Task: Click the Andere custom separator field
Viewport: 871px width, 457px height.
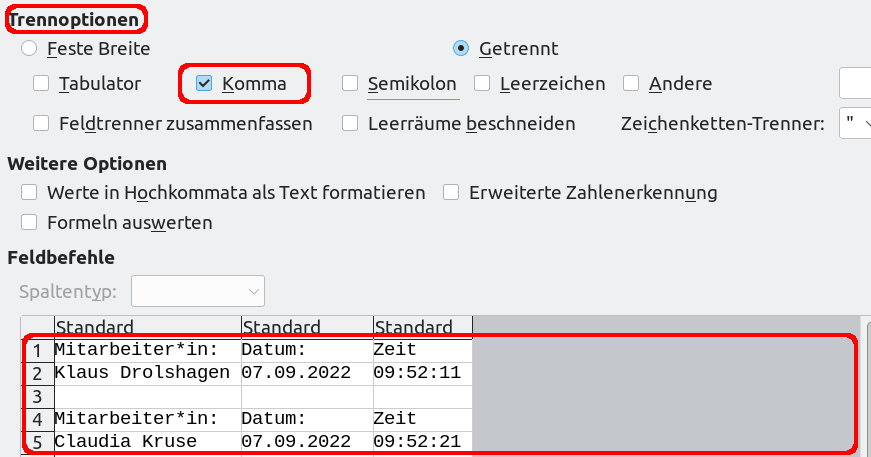Action: click(x=855, y=84)
